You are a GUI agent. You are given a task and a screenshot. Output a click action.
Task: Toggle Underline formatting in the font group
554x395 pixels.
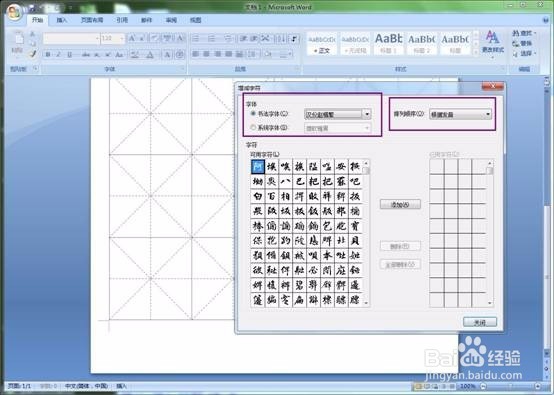coord(70,54)
